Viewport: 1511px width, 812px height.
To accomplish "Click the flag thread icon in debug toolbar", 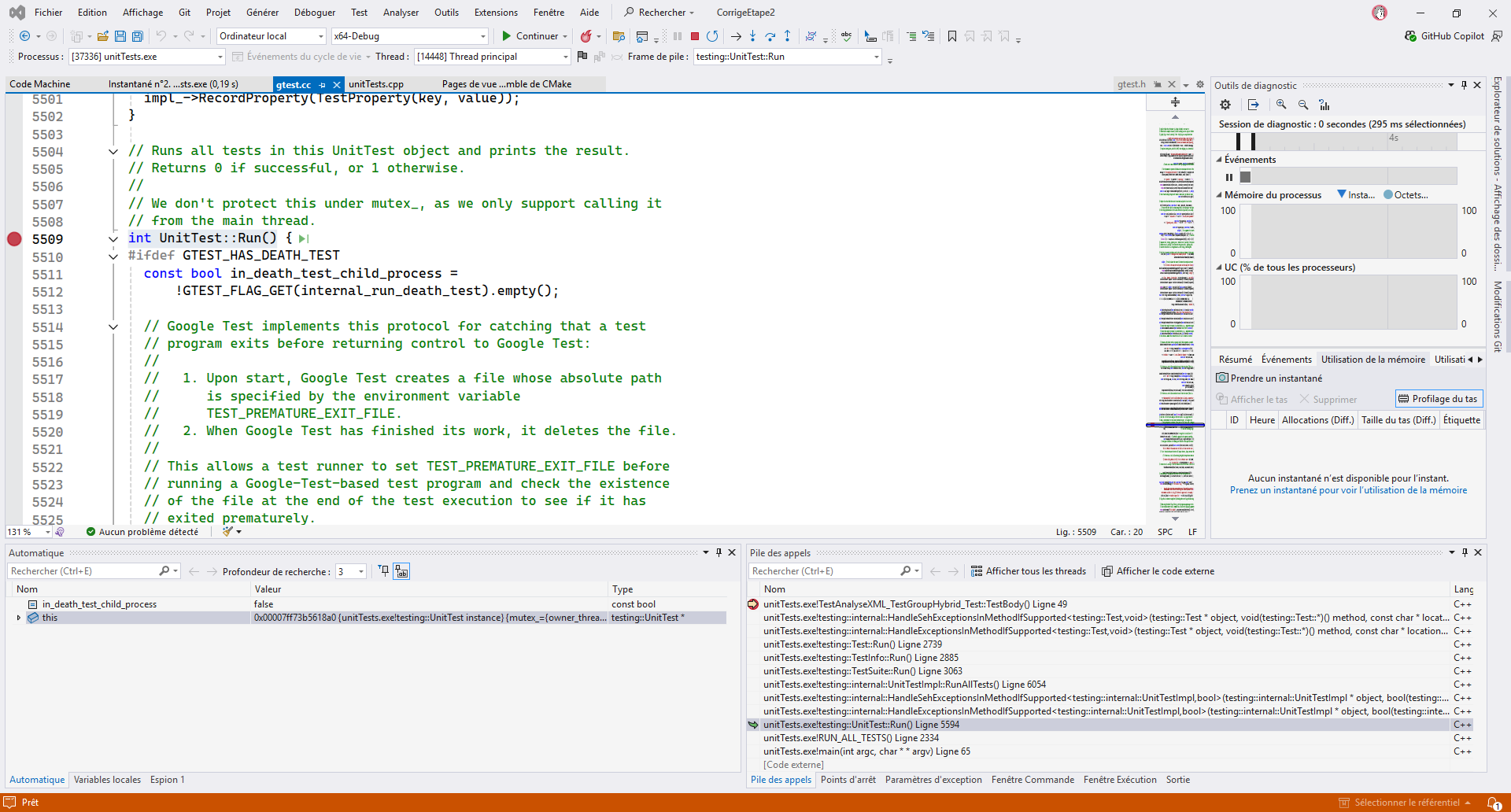I will click(582, 57).
